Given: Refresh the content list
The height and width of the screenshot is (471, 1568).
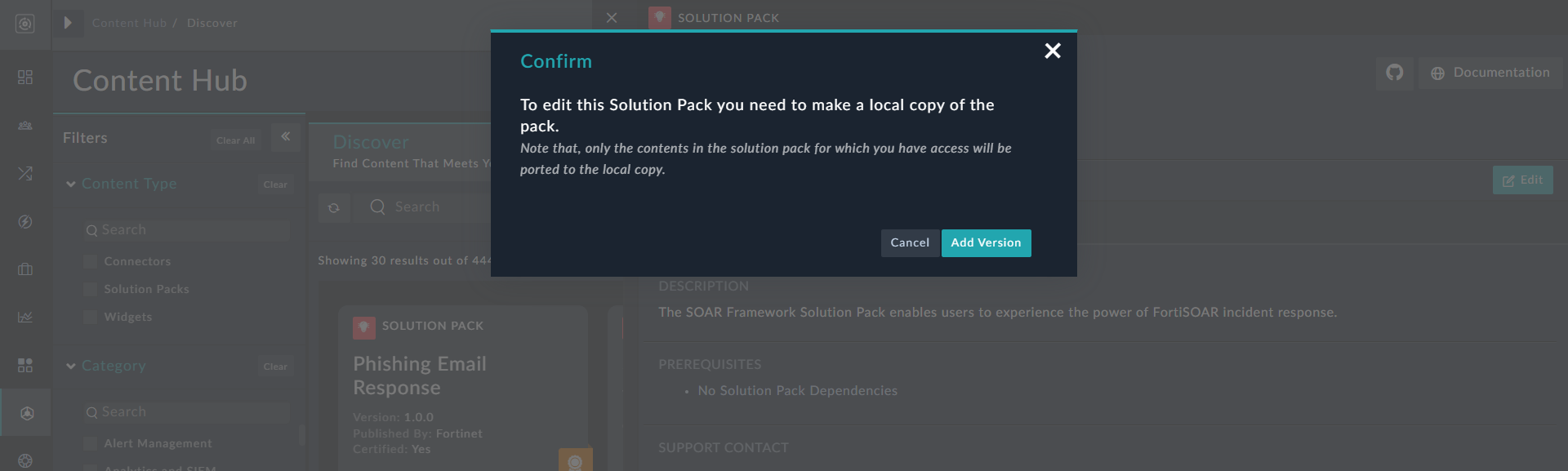Looking at the screenshot, I should [x=334, y=208].
